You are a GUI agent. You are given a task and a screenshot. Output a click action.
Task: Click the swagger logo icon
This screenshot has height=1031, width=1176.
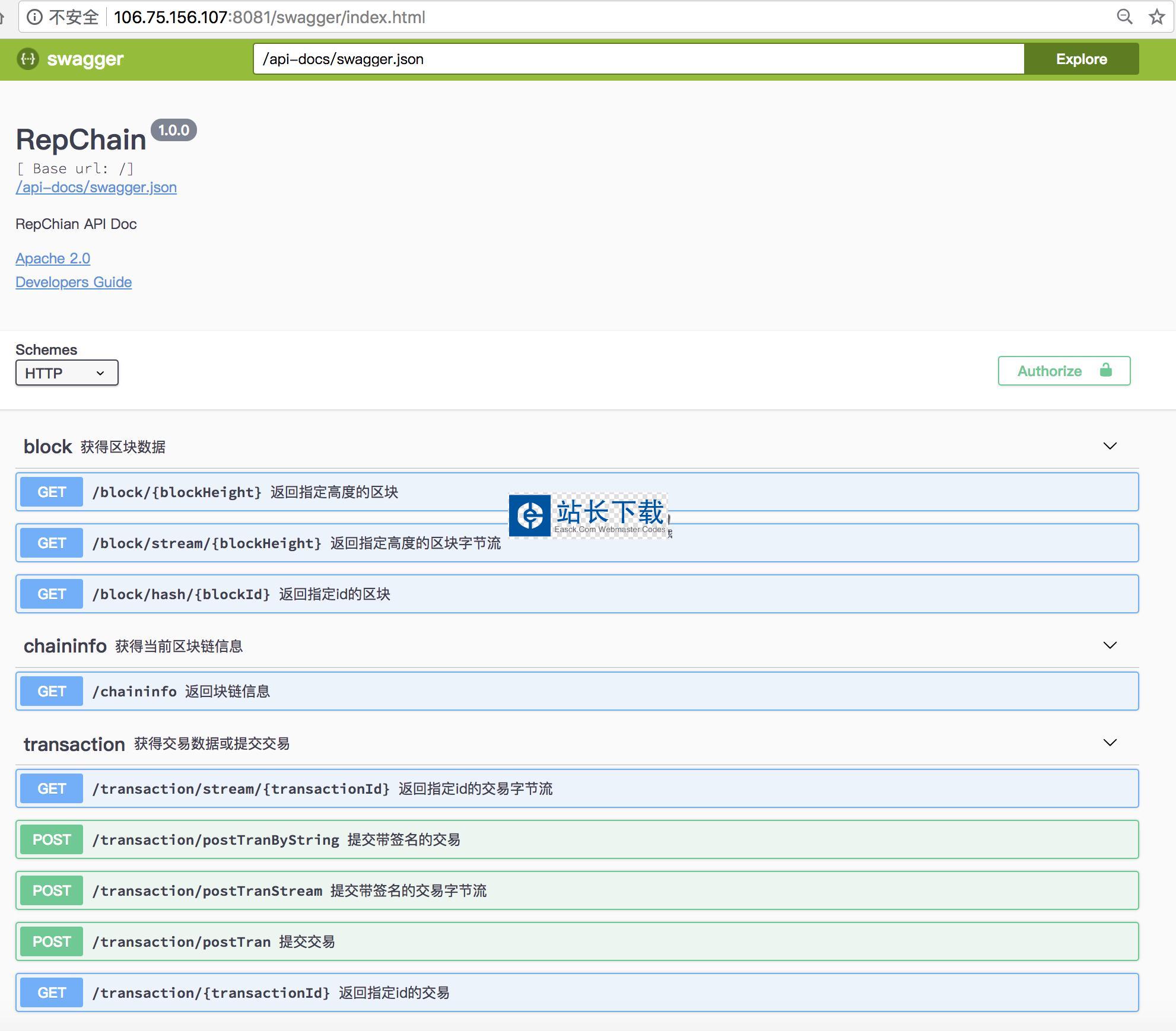[x=28, y=59]
